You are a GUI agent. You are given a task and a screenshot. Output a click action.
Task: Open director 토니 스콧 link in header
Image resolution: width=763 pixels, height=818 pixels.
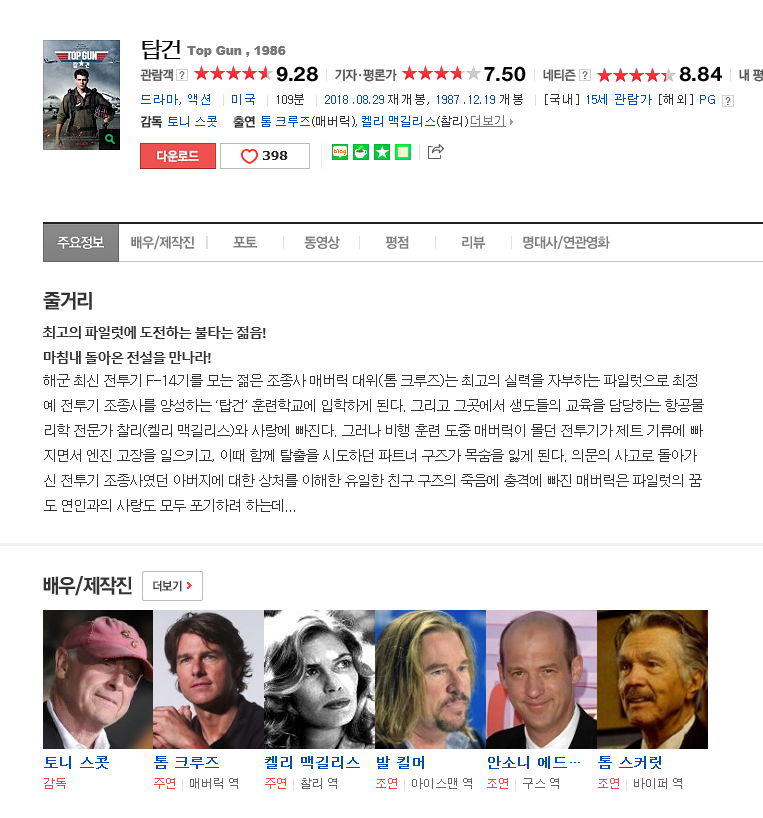pos(192,122)
